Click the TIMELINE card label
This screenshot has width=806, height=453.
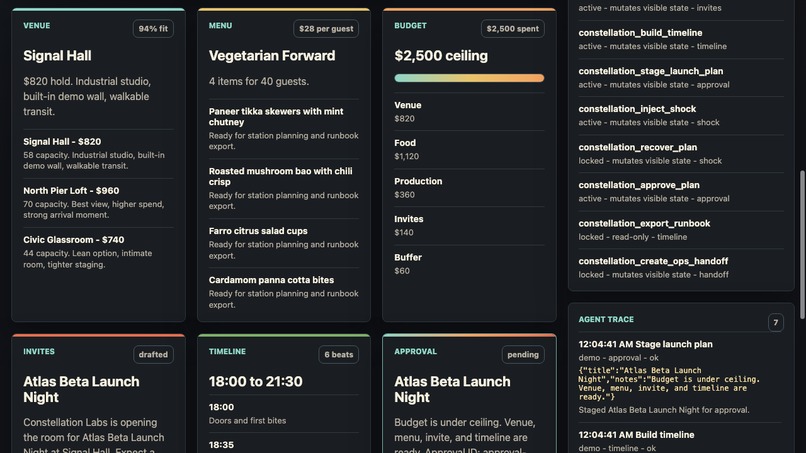point(227,352)
